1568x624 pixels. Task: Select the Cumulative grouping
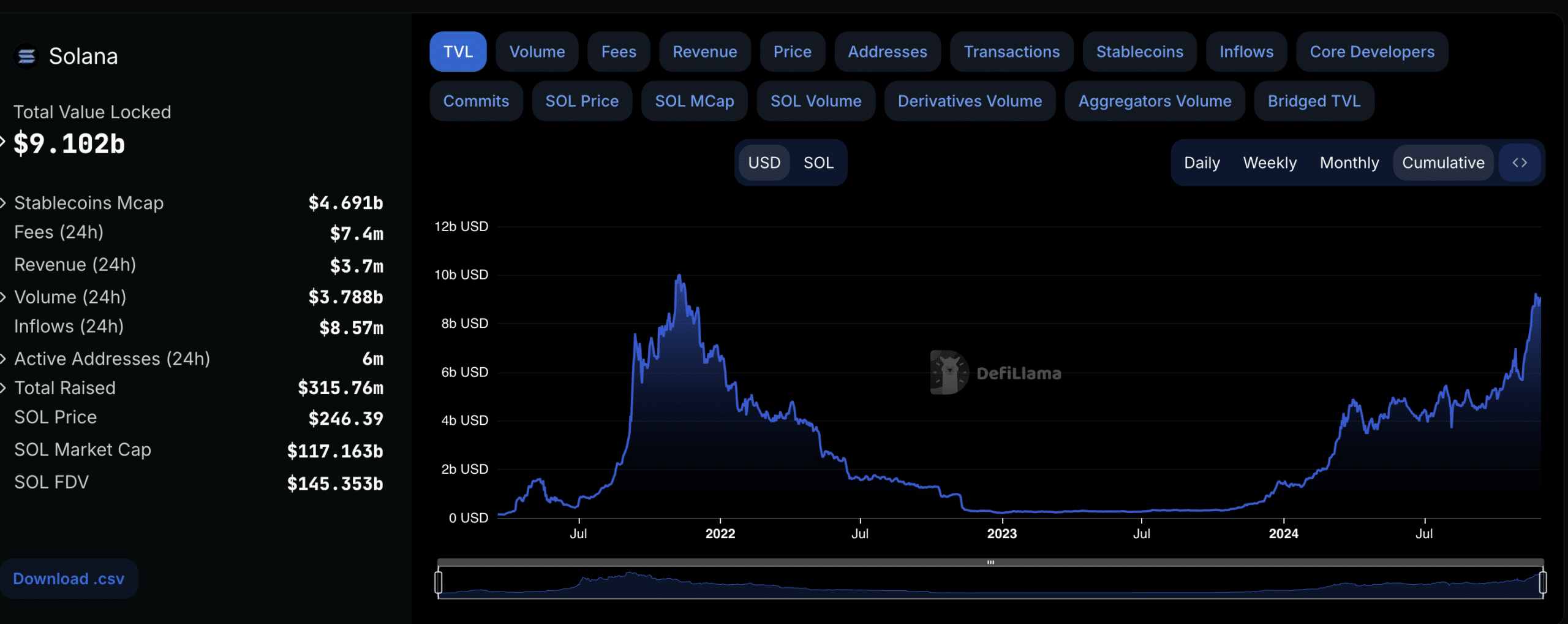[1443, 162]
